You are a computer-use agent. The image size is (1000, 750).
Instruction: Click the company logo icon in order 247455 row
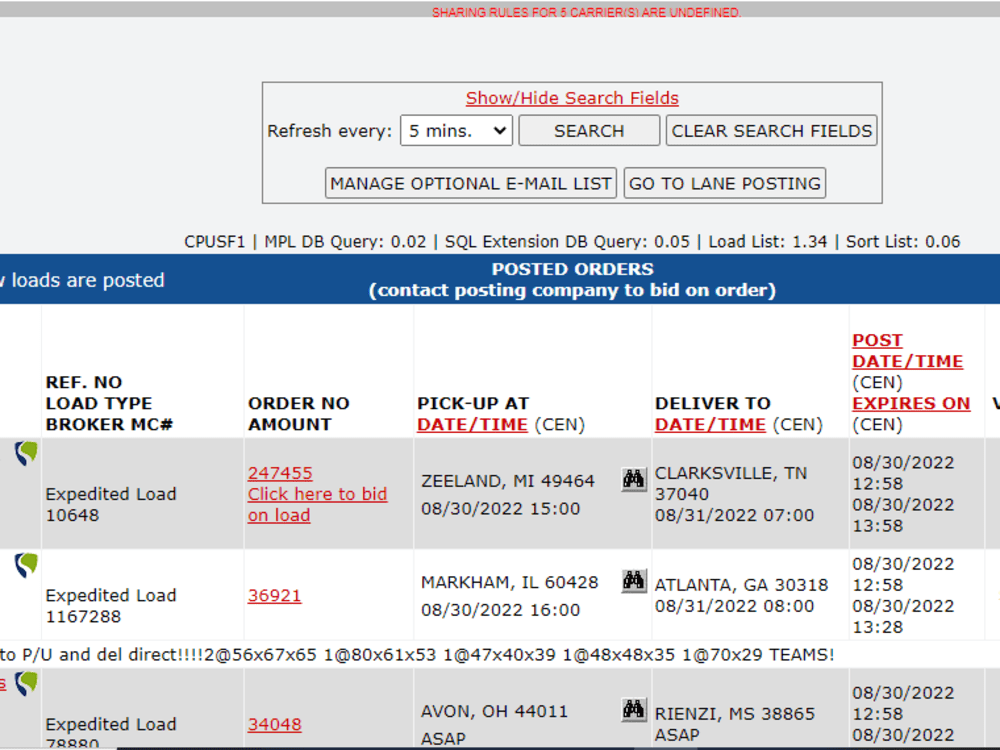[x=26, y=453]
